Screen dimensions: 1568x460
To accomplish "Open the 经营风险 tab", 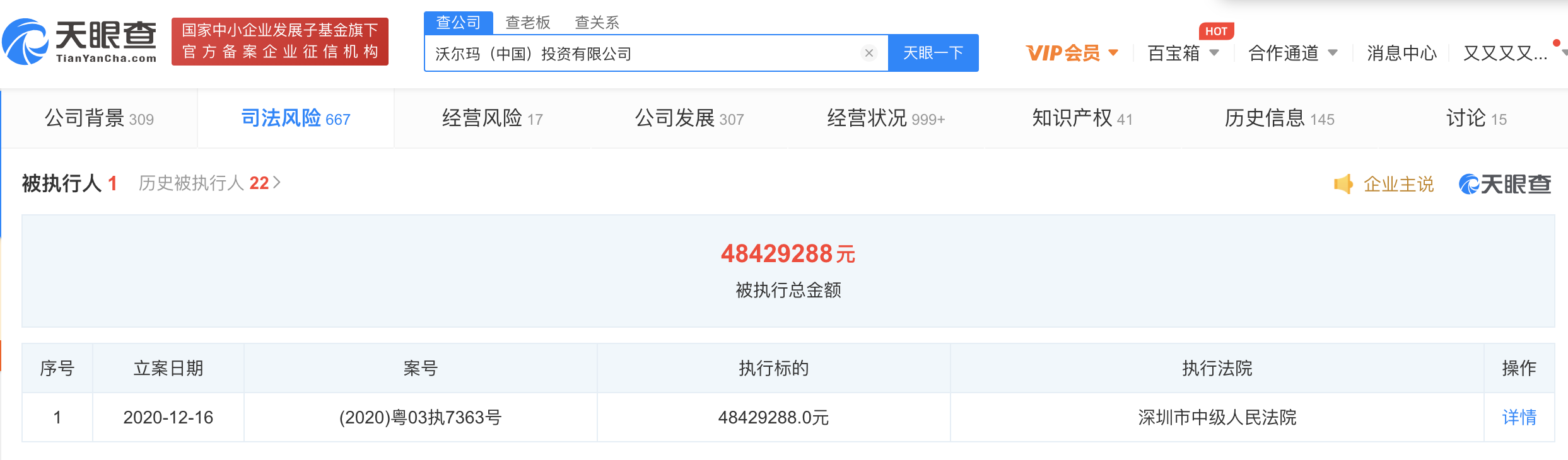I will (492, 118).
